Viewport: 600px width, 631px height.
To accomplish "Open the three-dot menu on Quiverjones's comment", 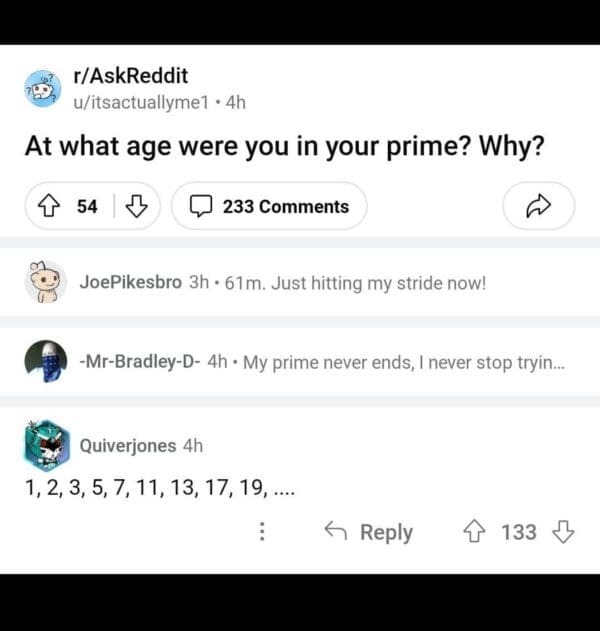I will tap(262, 532).
